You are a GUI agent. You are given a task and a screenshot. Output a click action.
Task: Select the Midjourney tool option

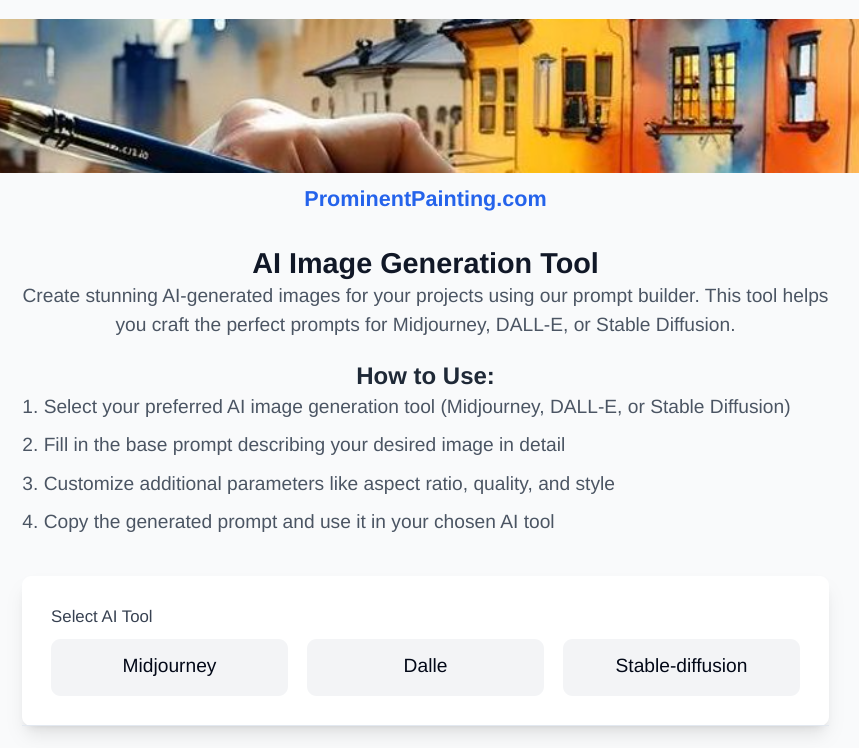coord(169,667)
